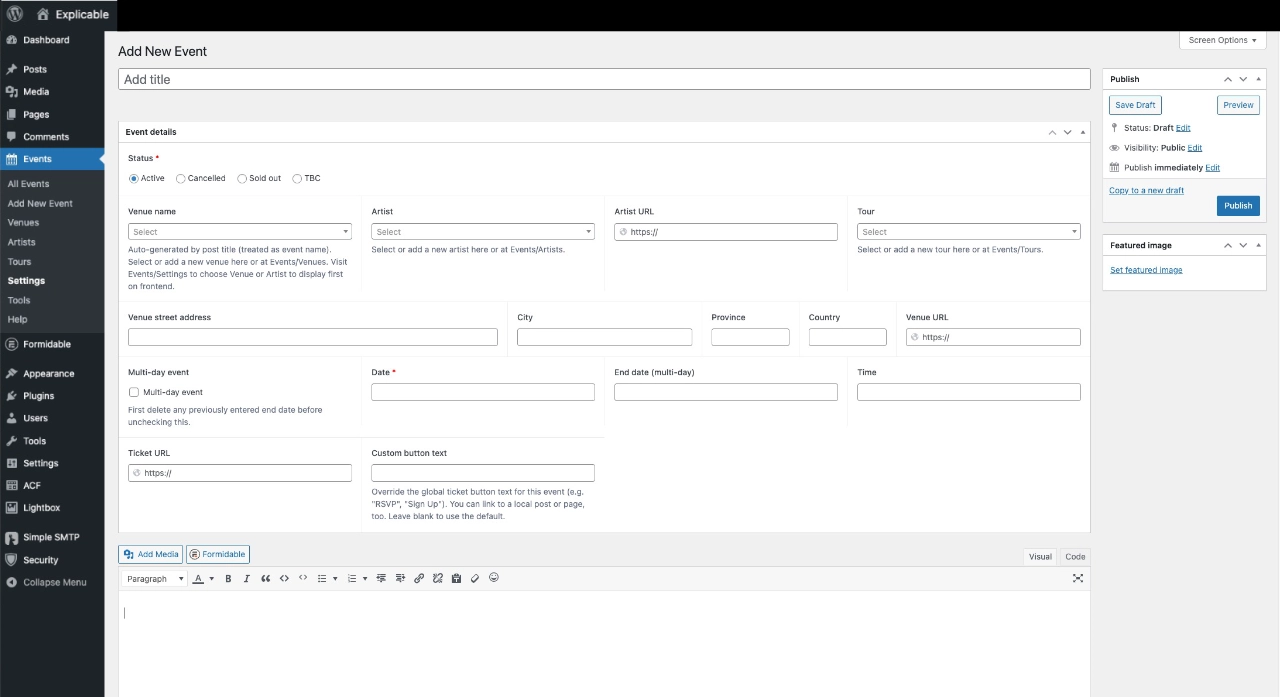Click the blue Publish button
1280x697 pixels.
1238,206
